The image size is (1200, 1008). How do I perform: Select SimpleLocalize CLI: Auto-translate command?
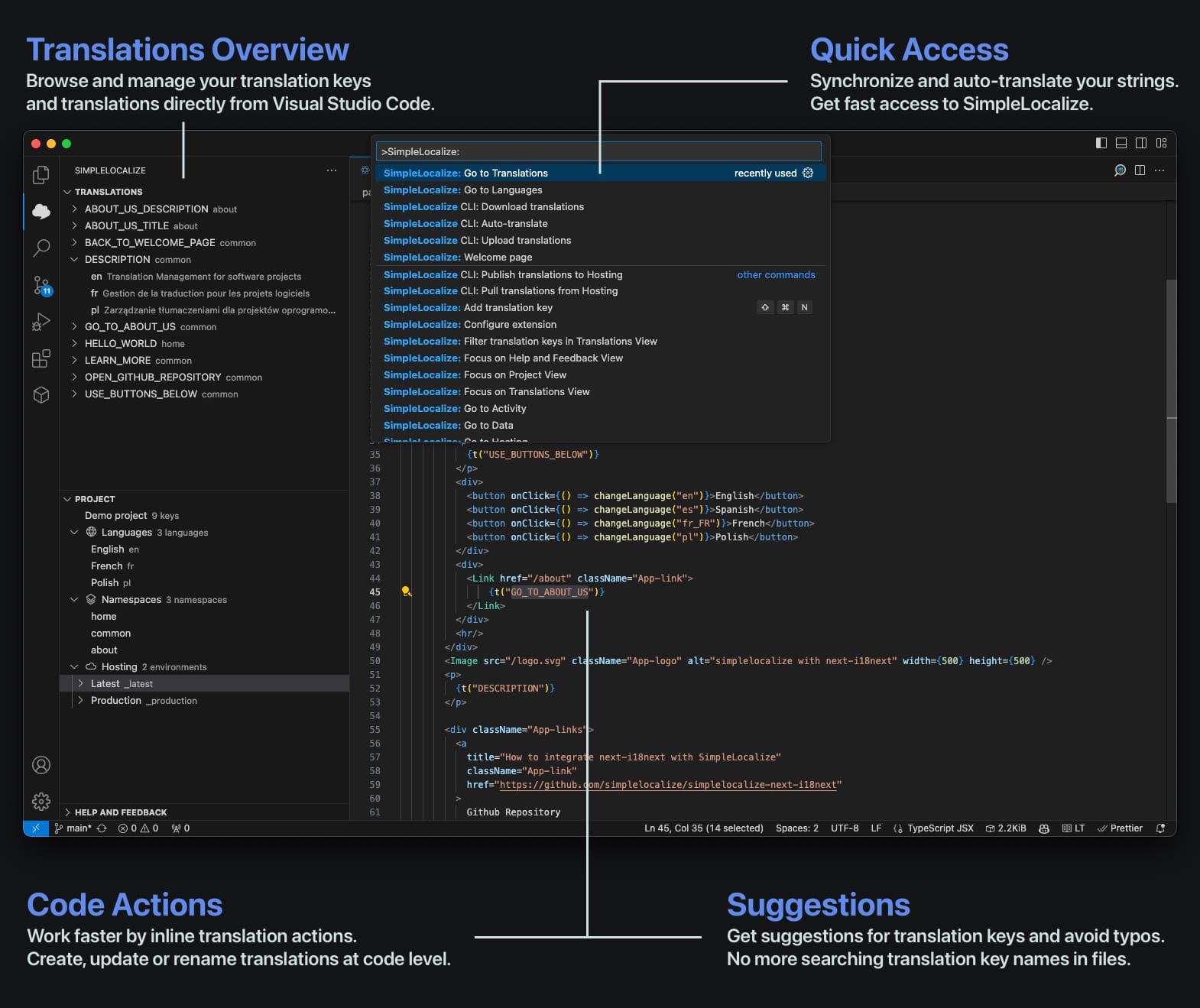(x=600, y=224)
